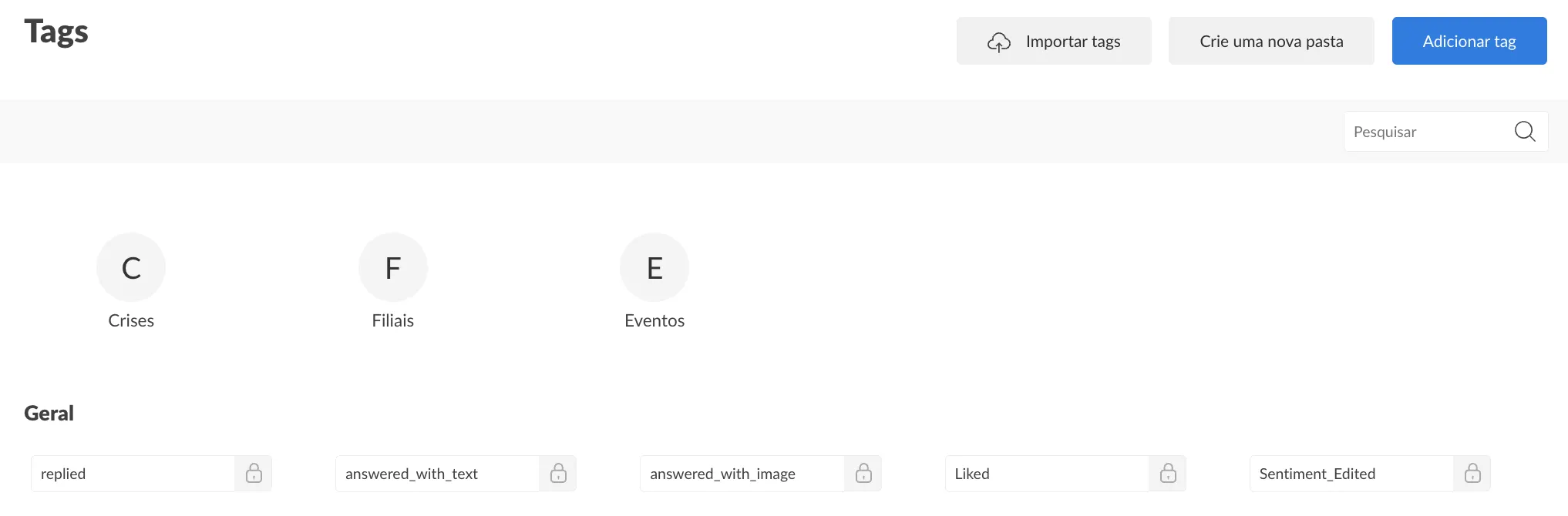Open the Crises folder circle icon

click(131, 267)
